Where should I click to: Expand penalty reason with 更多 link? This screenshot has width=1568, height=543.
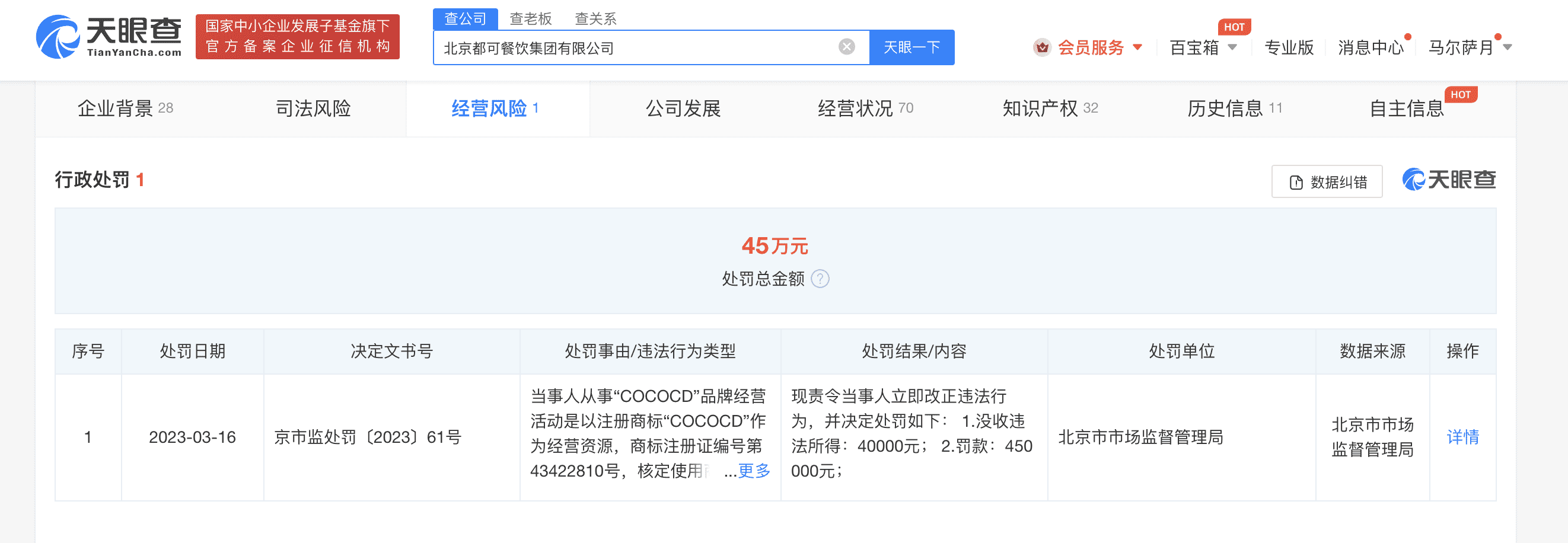[x=754, y=471]
